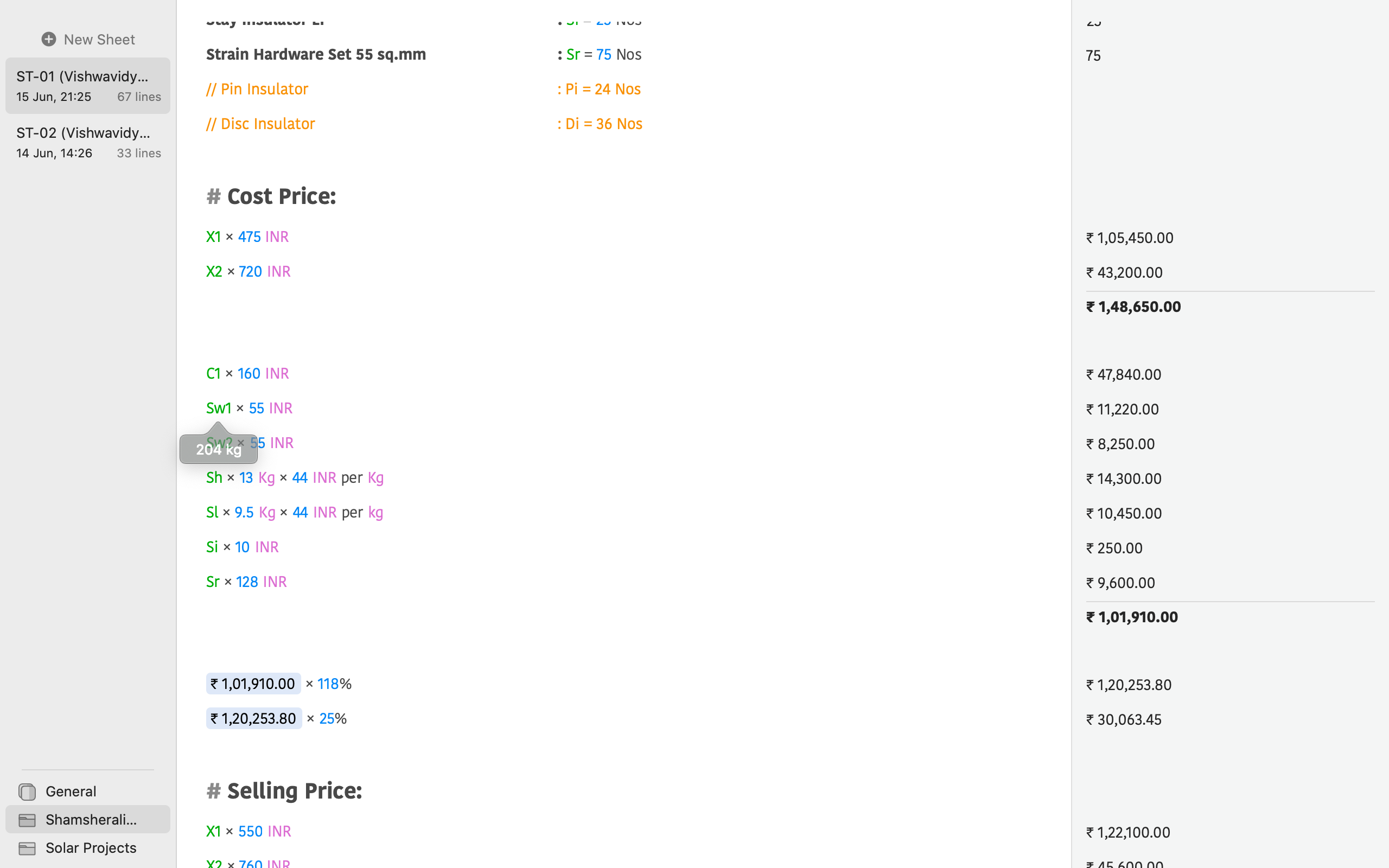Screen dimensions: 1389x868
Task: Click the Di = 36 Nos text
Action: click(x=604, y=124)
